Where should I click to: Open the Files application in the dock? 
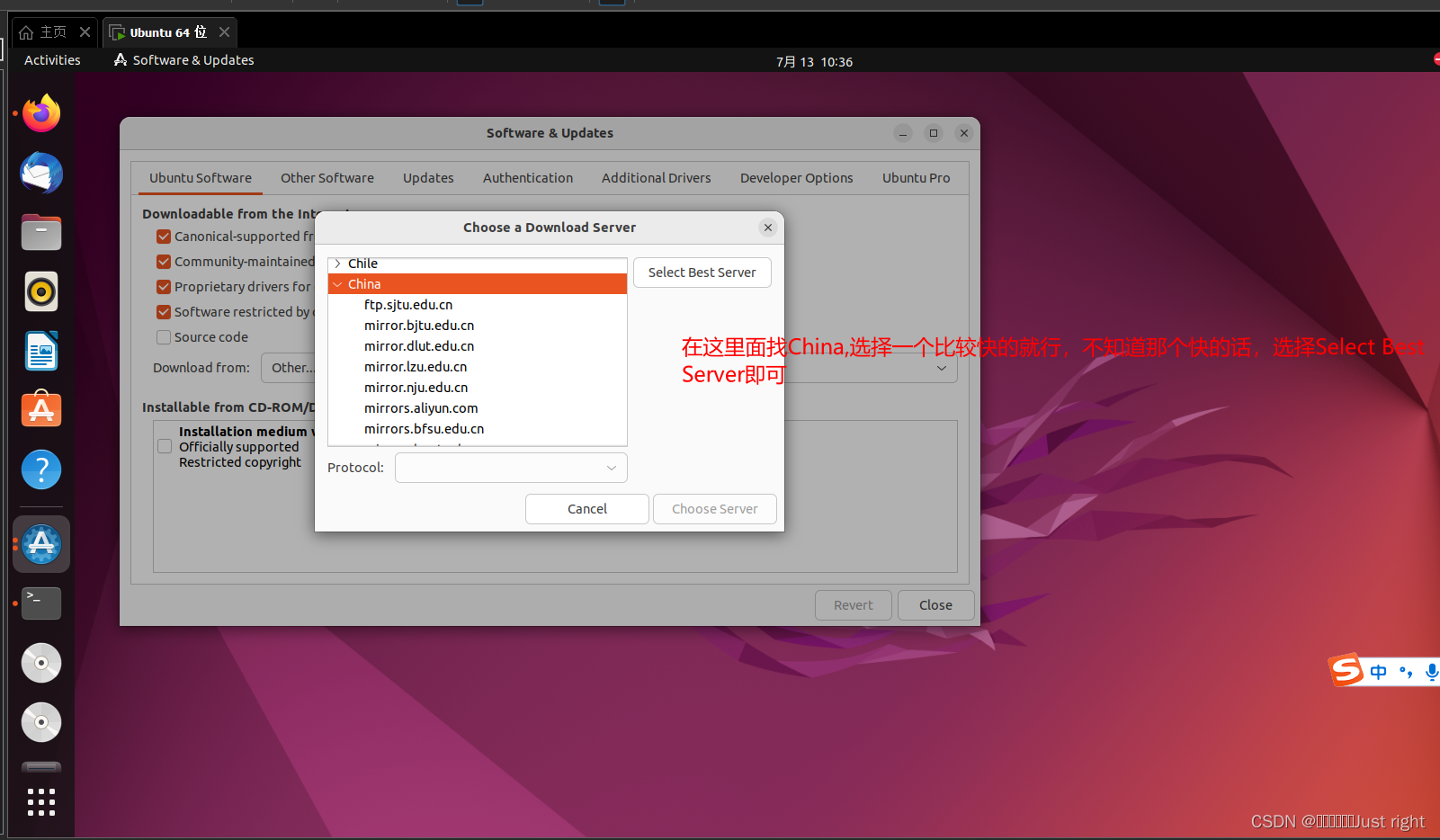pos(40,232)
